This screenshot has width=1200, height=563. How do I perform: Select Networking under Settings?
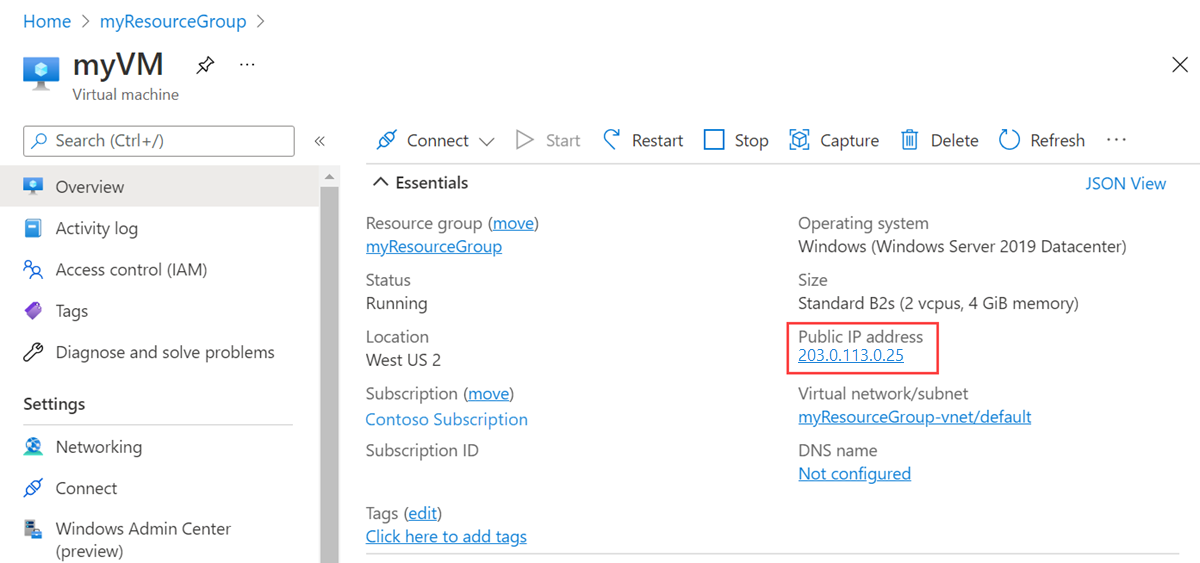point(98,447)
